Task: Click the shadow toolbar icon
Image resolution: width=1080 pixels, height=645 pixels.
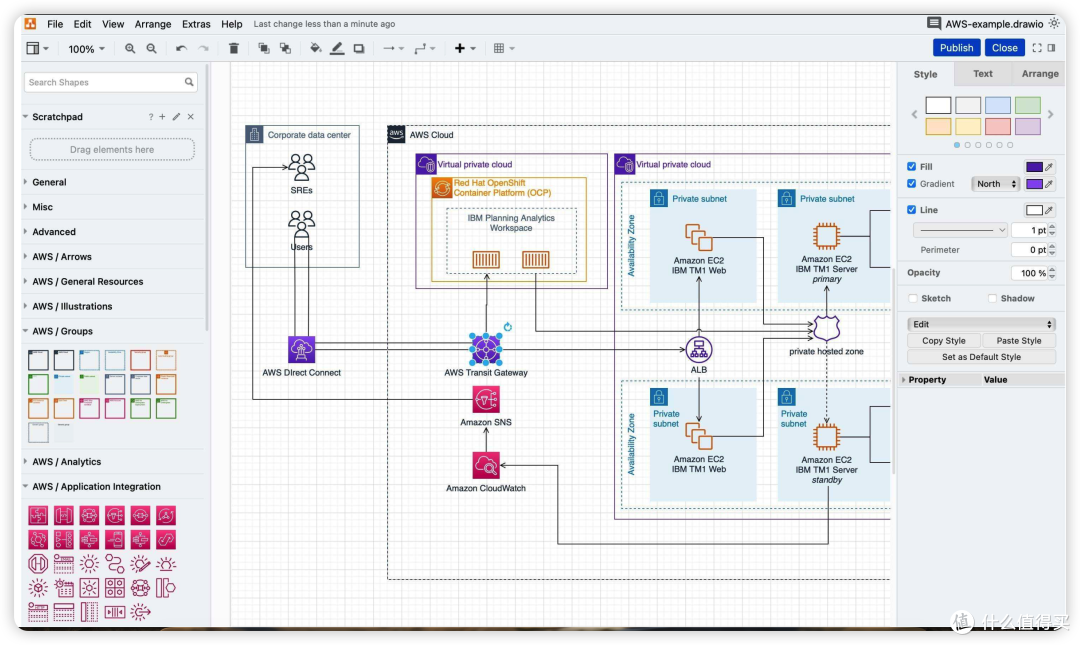Action: 359,48
